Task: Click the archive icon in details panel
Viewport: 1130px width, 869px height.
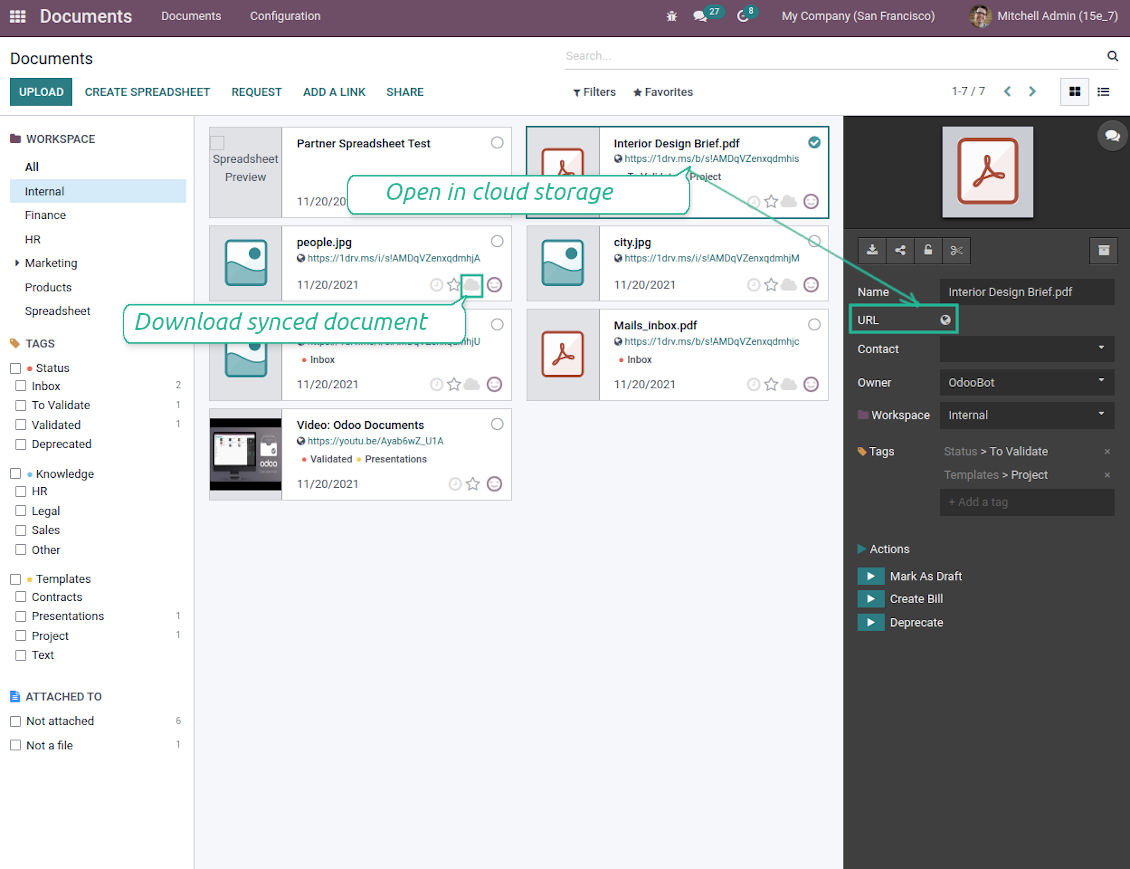Action: [1103, 250]
